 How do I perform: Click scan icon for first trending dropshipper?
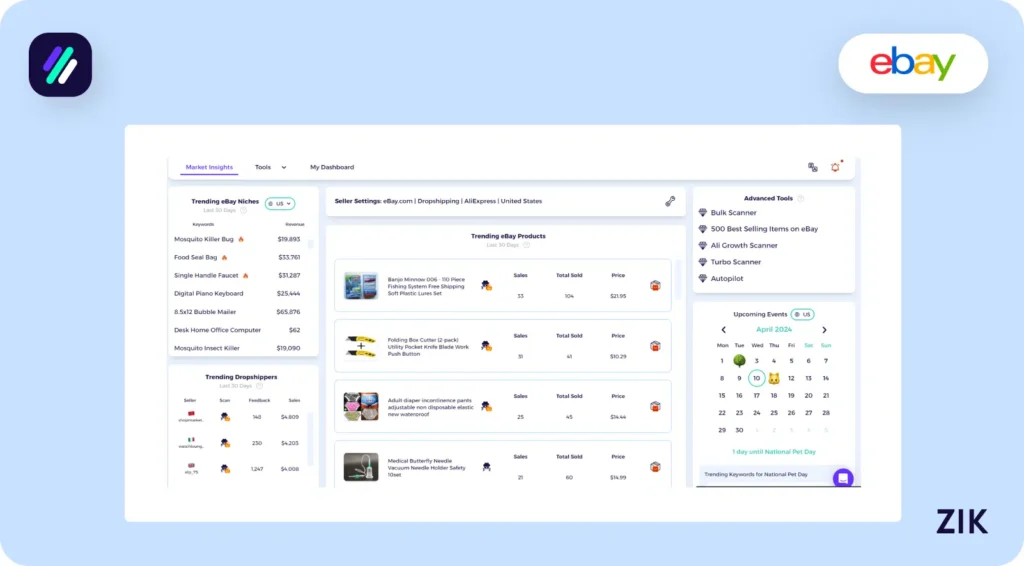pos(225,416)
